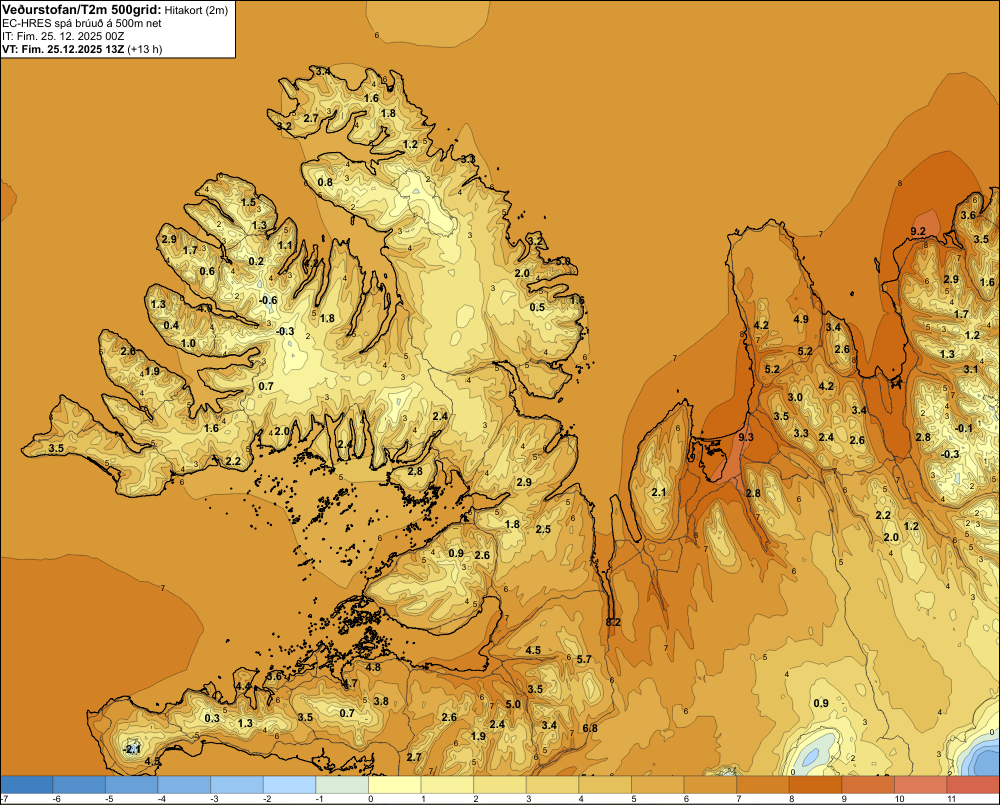Click the 3.0 temperature value on the map
1000x805 pixels.
(x=795, y=397)
